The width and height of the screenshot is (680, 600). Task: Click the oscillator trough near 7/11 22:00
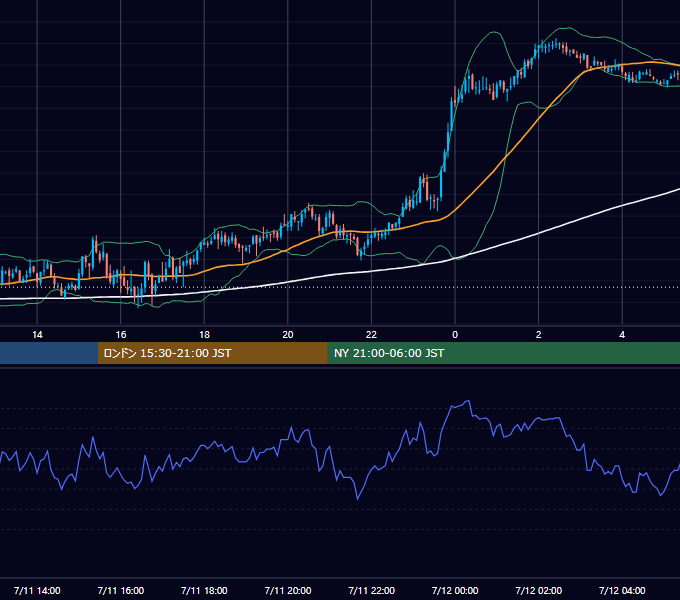click(x=358, y=499)
